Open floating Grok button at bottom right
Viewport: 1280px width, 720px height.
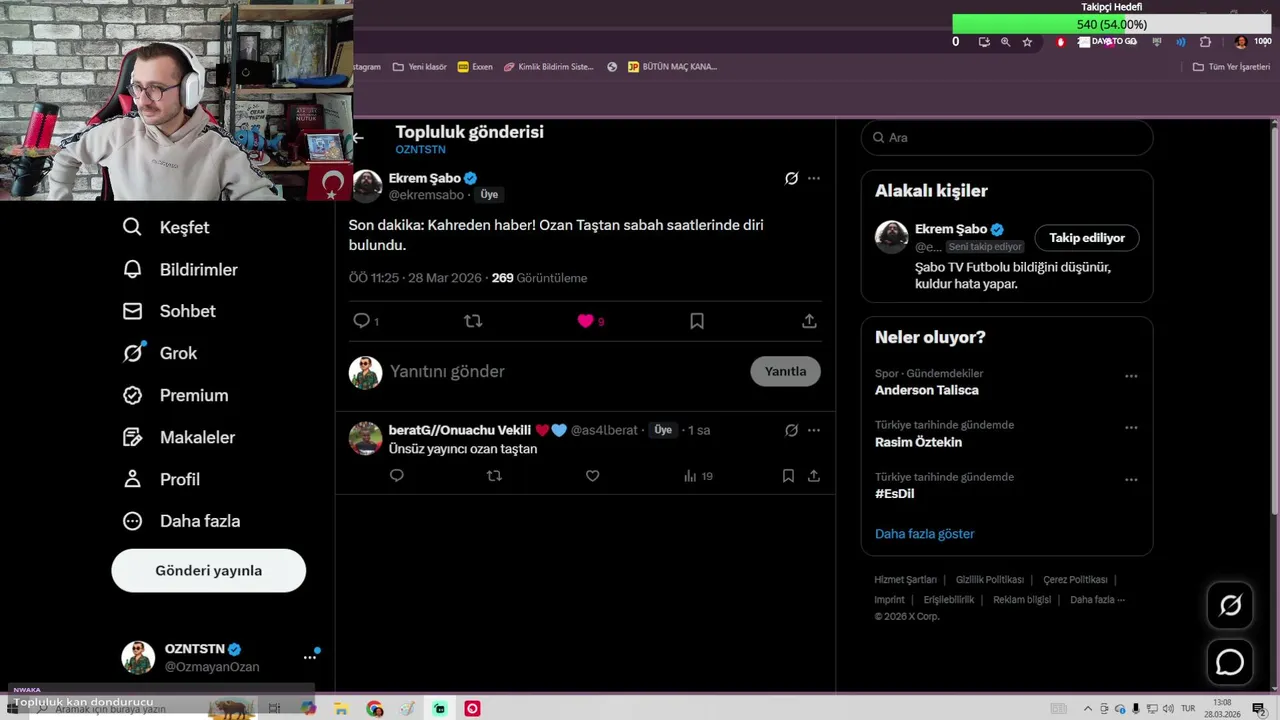[1229, 605]
